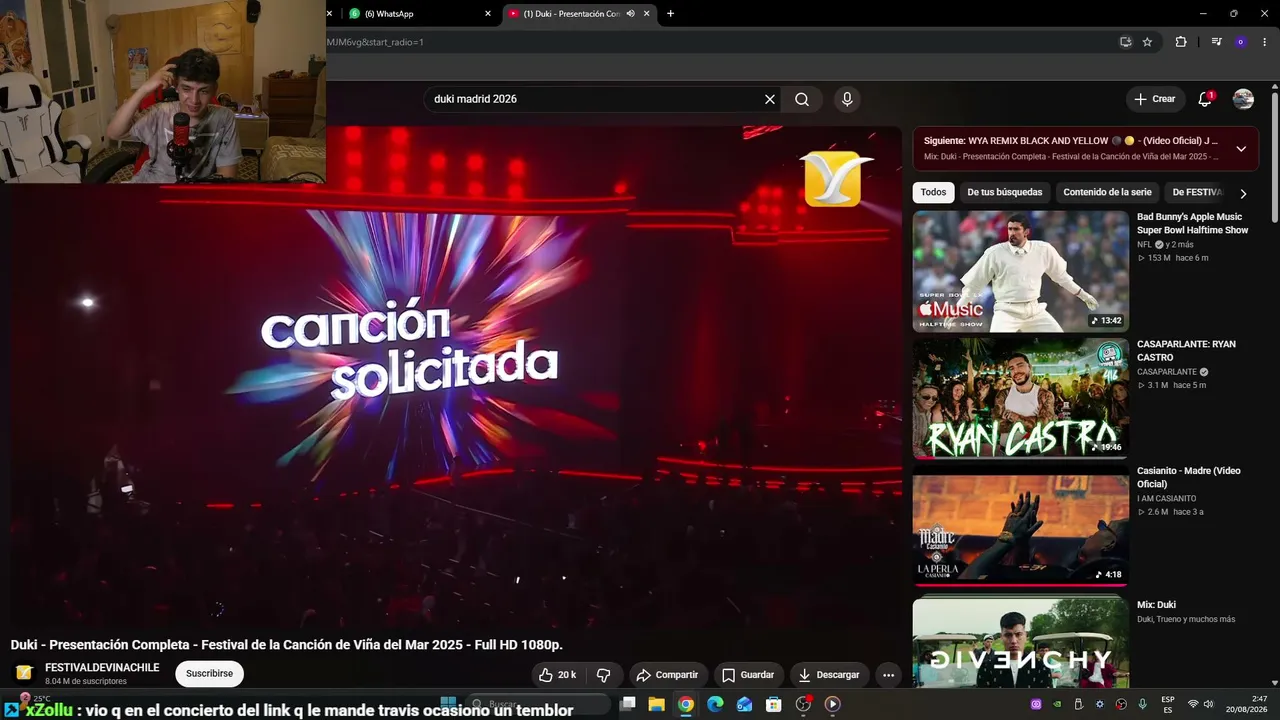The image size is (1280, 720).
Task: Clear the YouTube search box text
Action: point(770,99)
